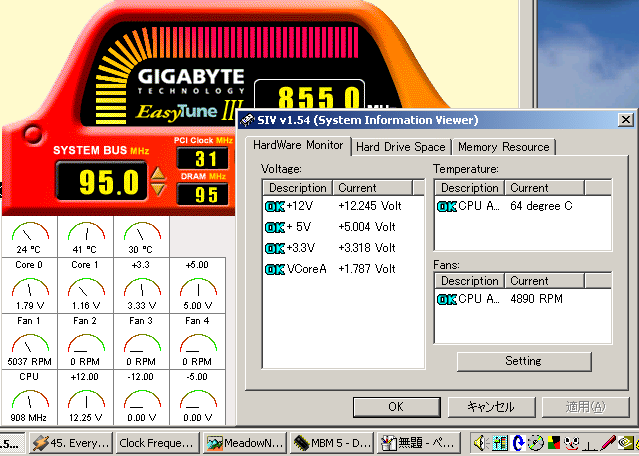Click the Fan 4 gauge
Viewport: 639px width, 456px height.
pos(198,341)
